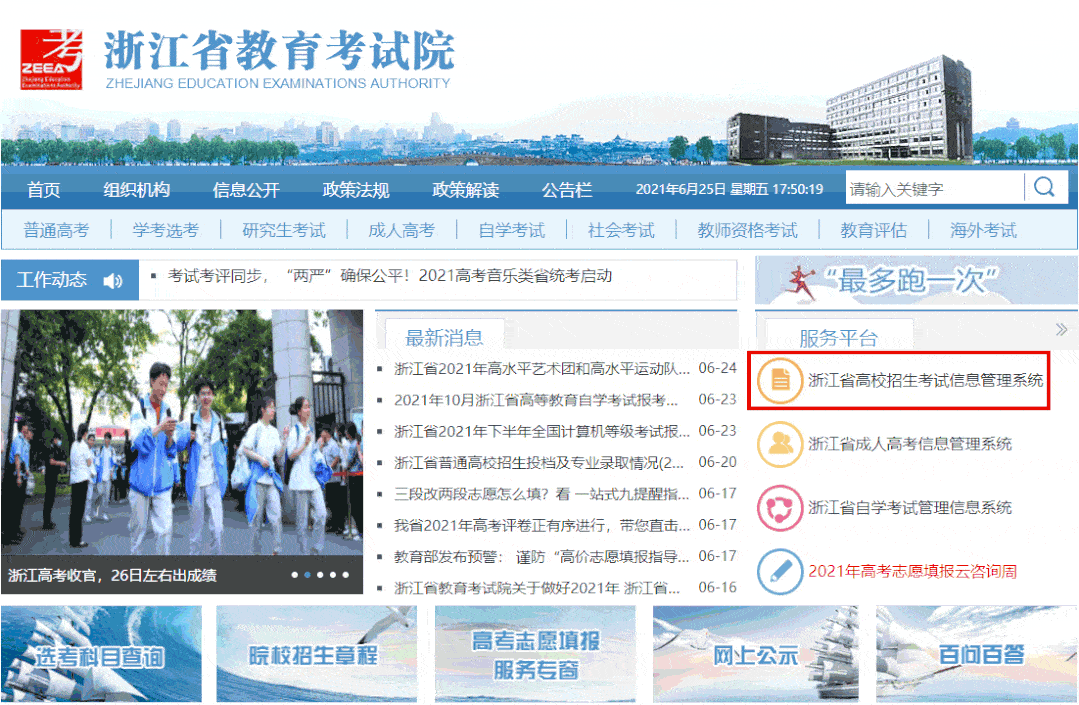Screen dimensions: 1079x705
Task: Open the 教师资格考试 category tab
Action: (747, 231)
